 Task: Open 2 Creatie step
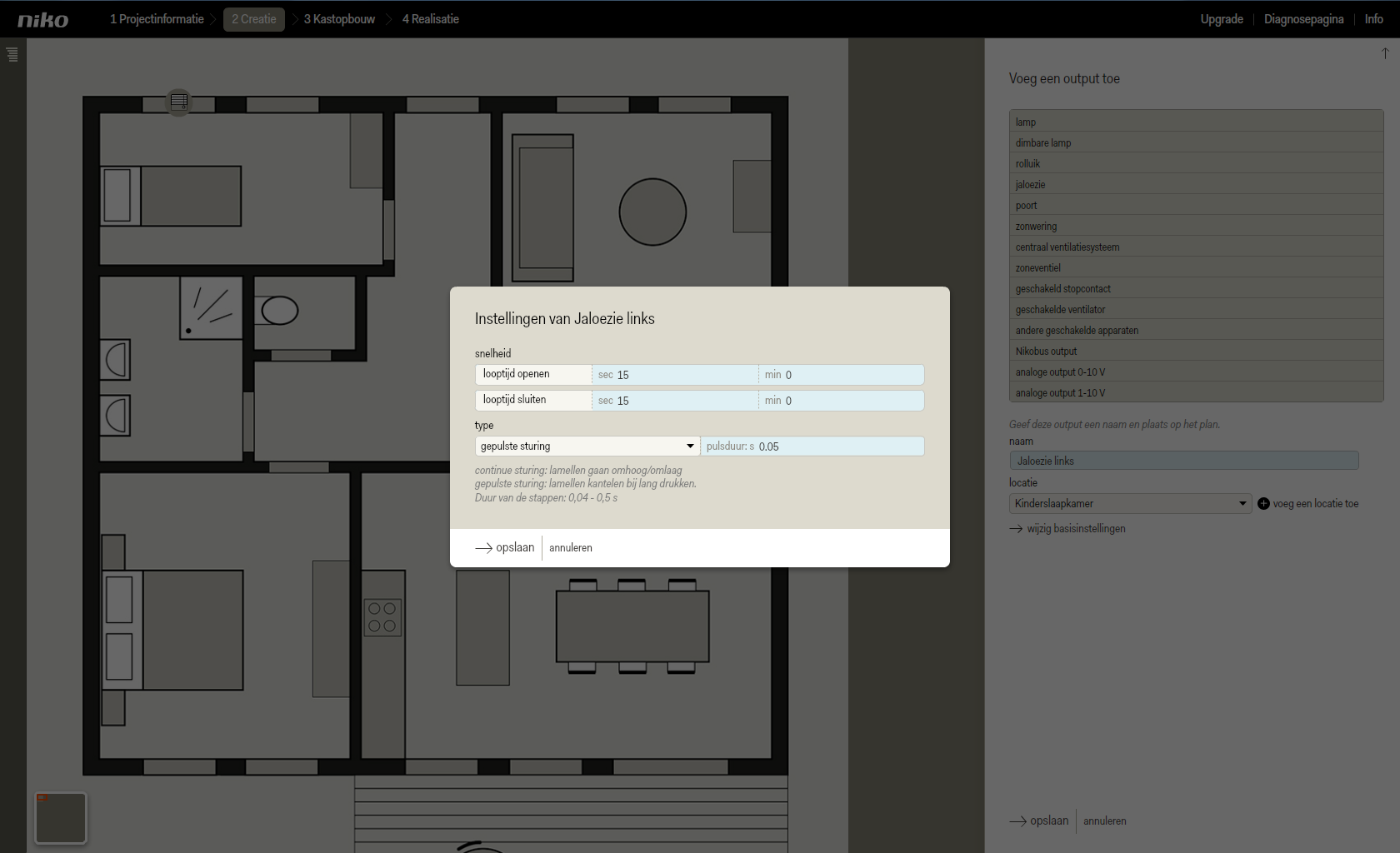[x=254, y=19]
